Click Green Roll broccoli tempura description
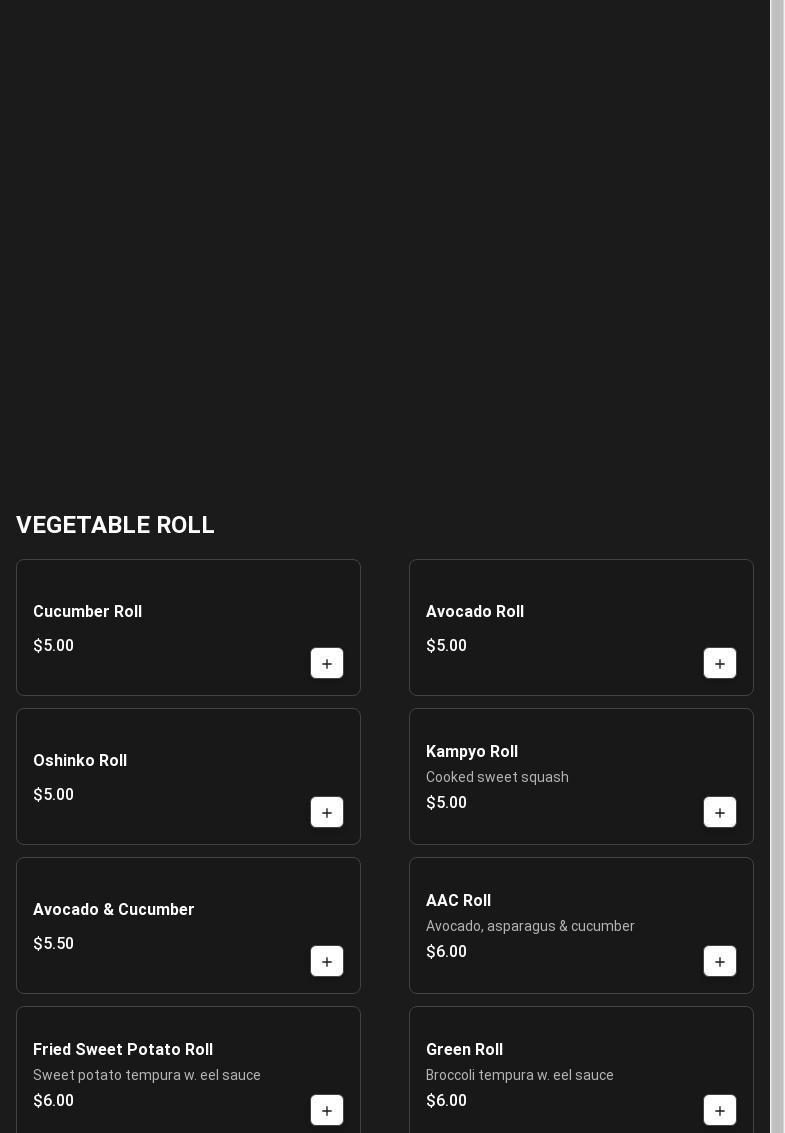This screenshot has height=1133, width=785. tap(520, 1075)
